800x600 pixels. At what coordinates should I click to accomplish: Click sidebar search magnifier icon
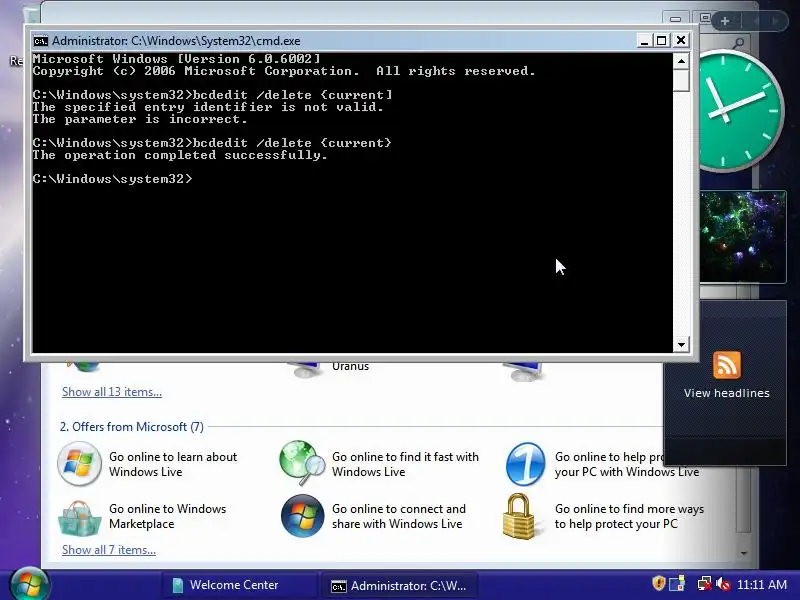coord(738,43)
